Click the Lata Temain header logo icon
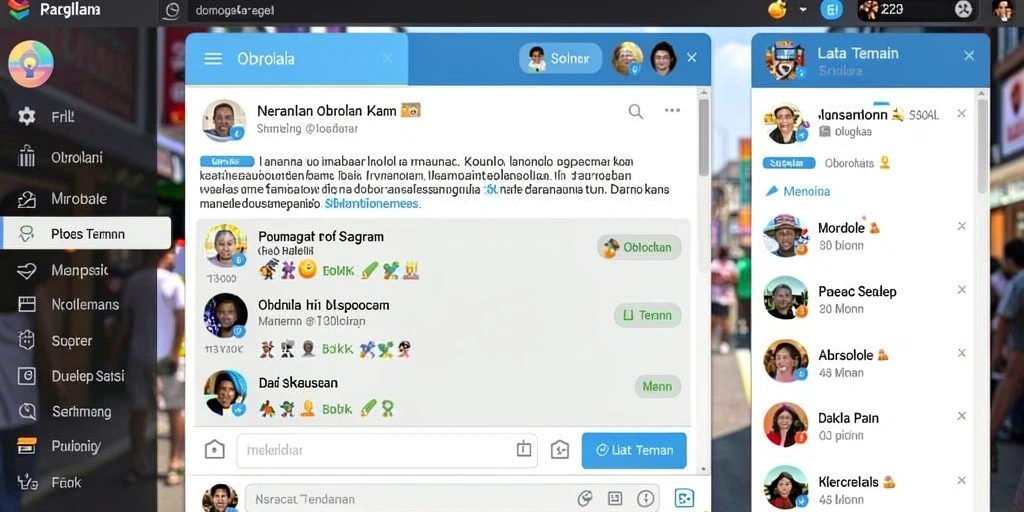Viewport: 1024px width, 512px height. pyautogui.click(x=784, y=61)
